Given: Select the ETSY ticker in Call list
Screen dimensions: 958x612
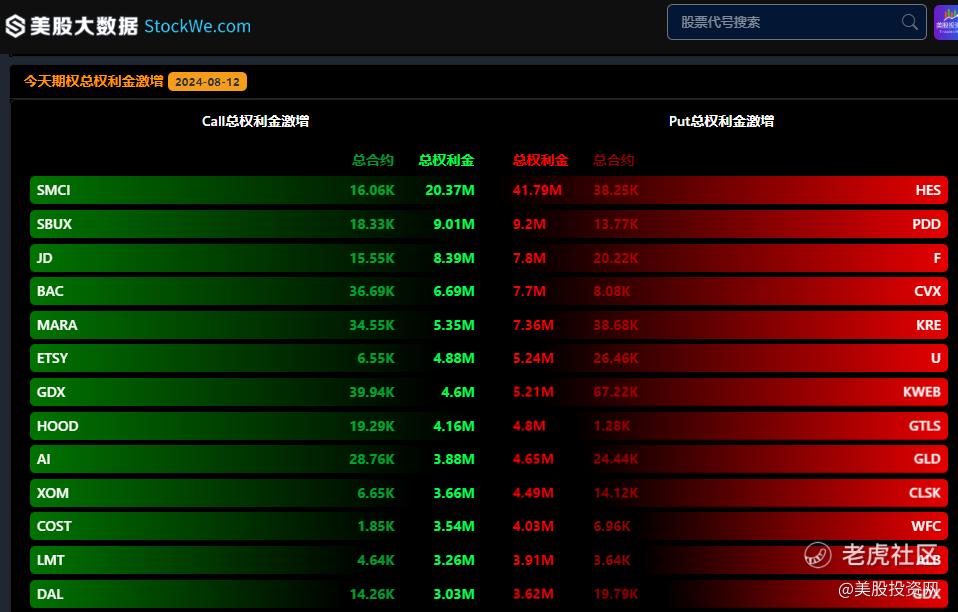Looking at the screenshot, I should pyautogui.click(x=53, y=359).
